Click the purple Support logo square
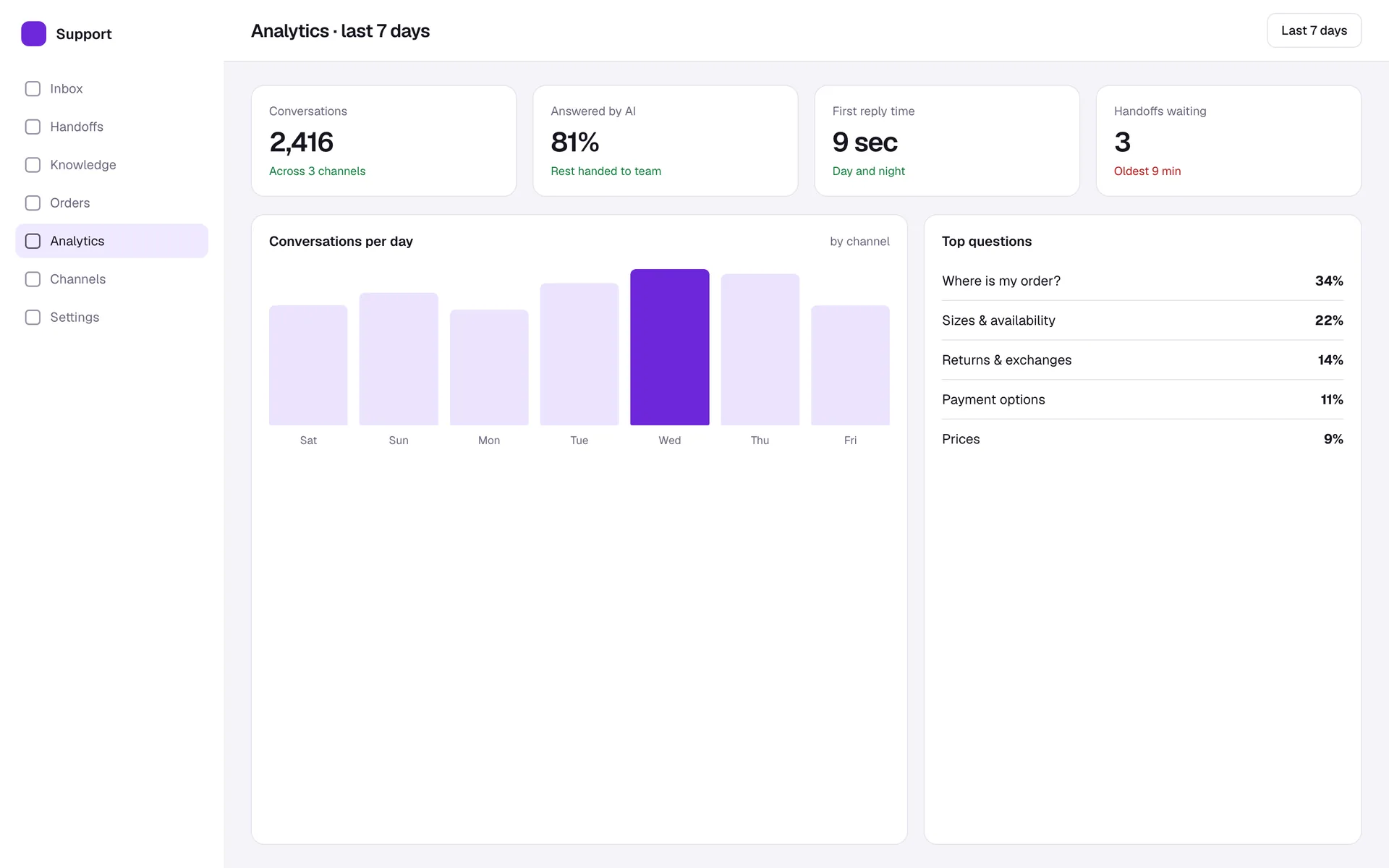The width and height of the screenshot is (1389, 868). pos(33,33)
